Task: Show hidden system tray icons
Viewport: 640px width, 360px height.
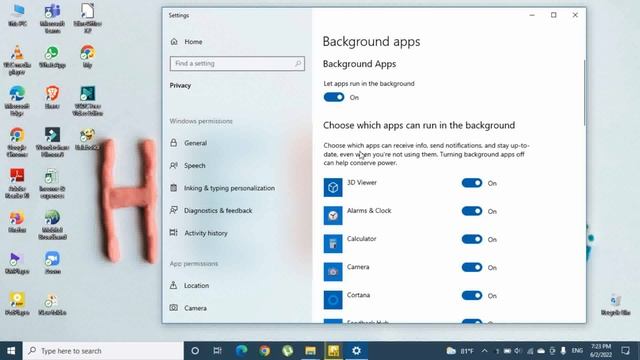Action: pyautogui.click(x=484, y=351)
